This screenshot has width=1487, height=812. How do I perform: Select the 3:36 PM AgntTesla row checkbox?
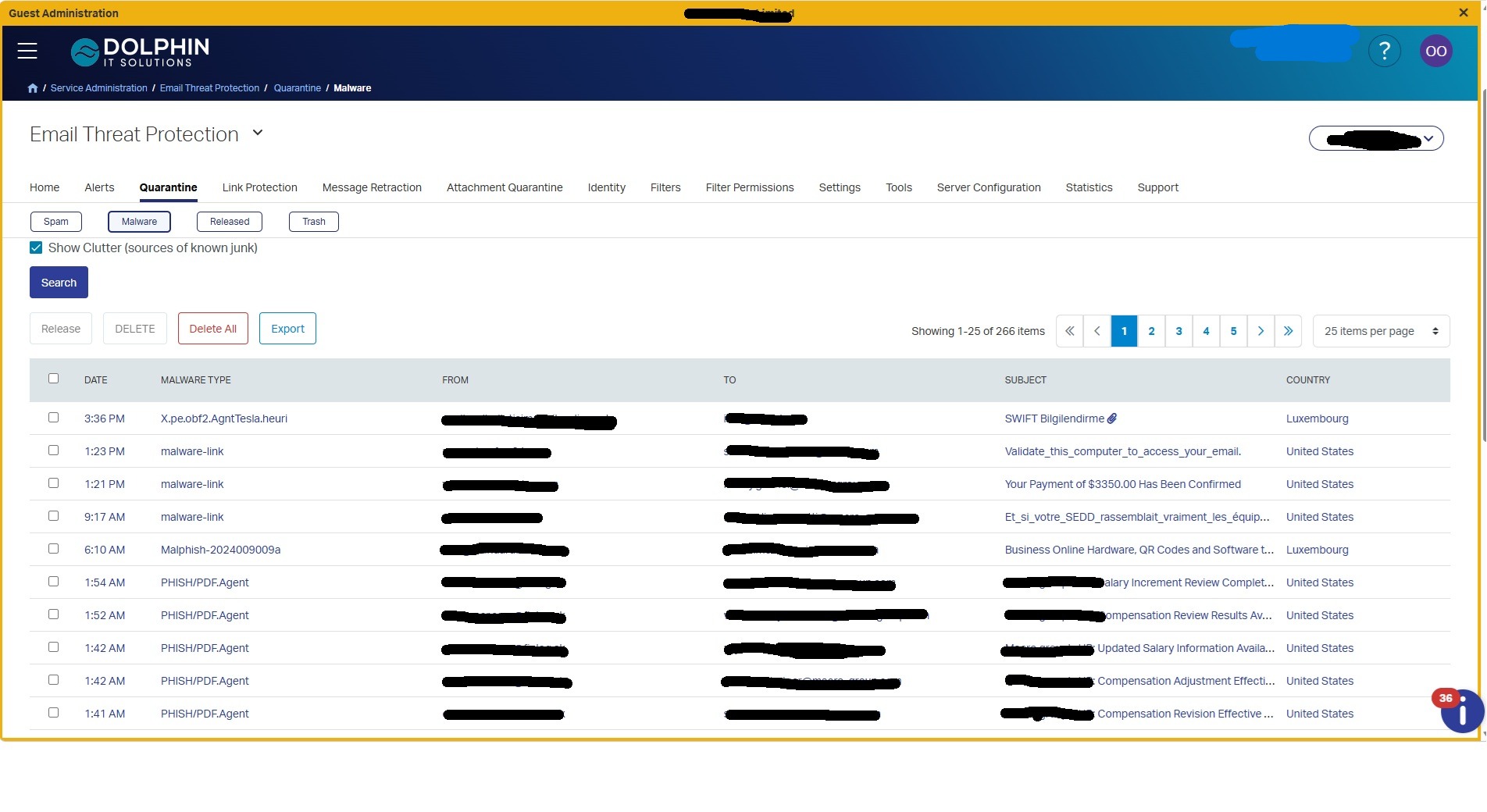(53, 418)
